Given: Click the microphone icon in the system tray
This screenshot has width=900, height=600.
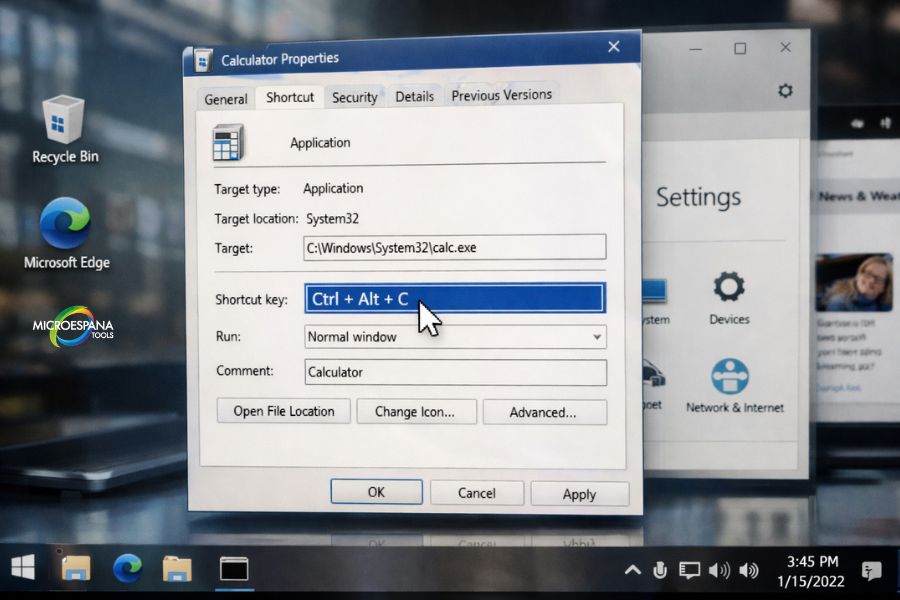Looking at the screenshot, I should 660,569.
